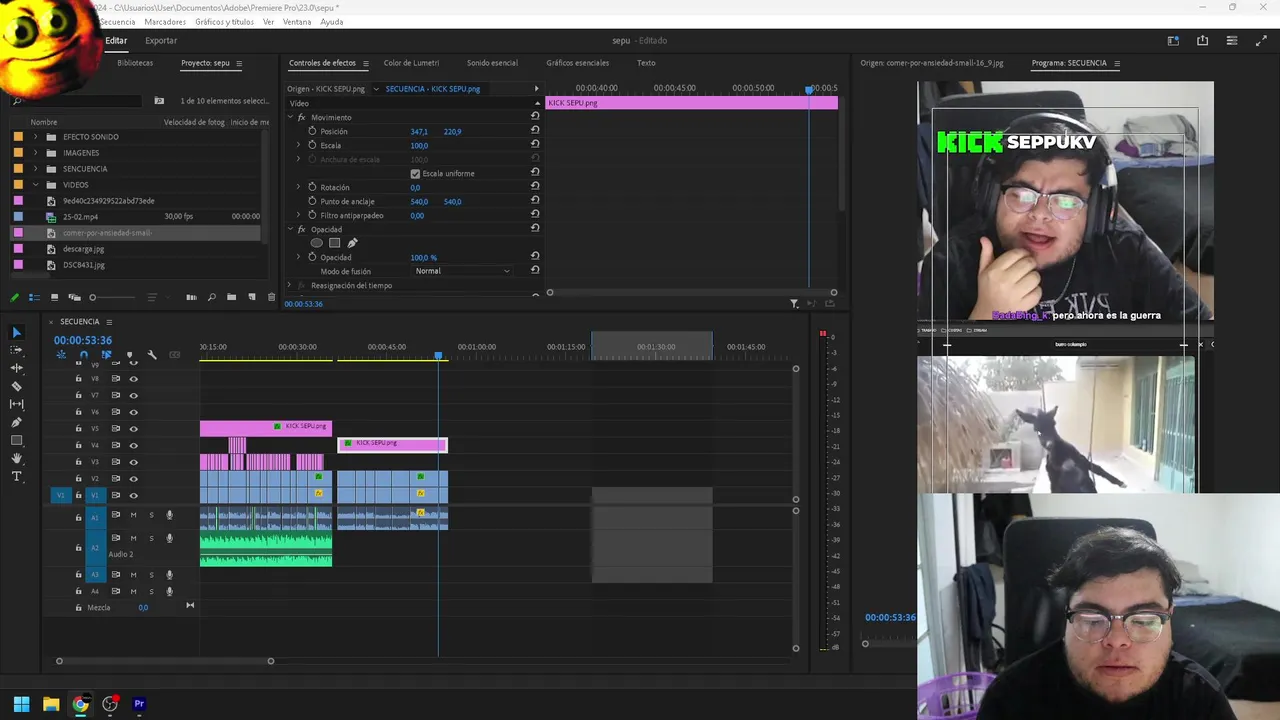Reset the Posición parameter

[x=535, y=131]
